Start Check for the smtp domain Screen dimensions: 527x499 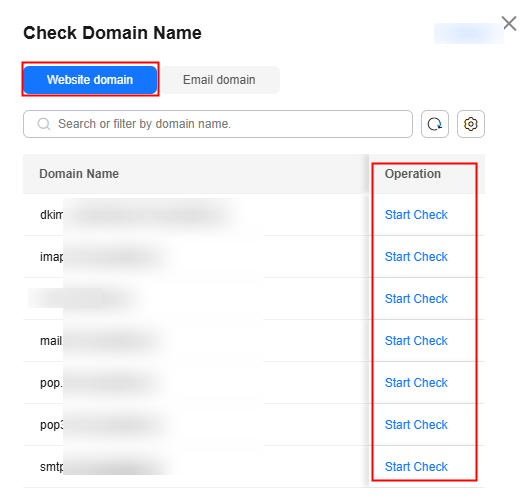tap(416, 467)
